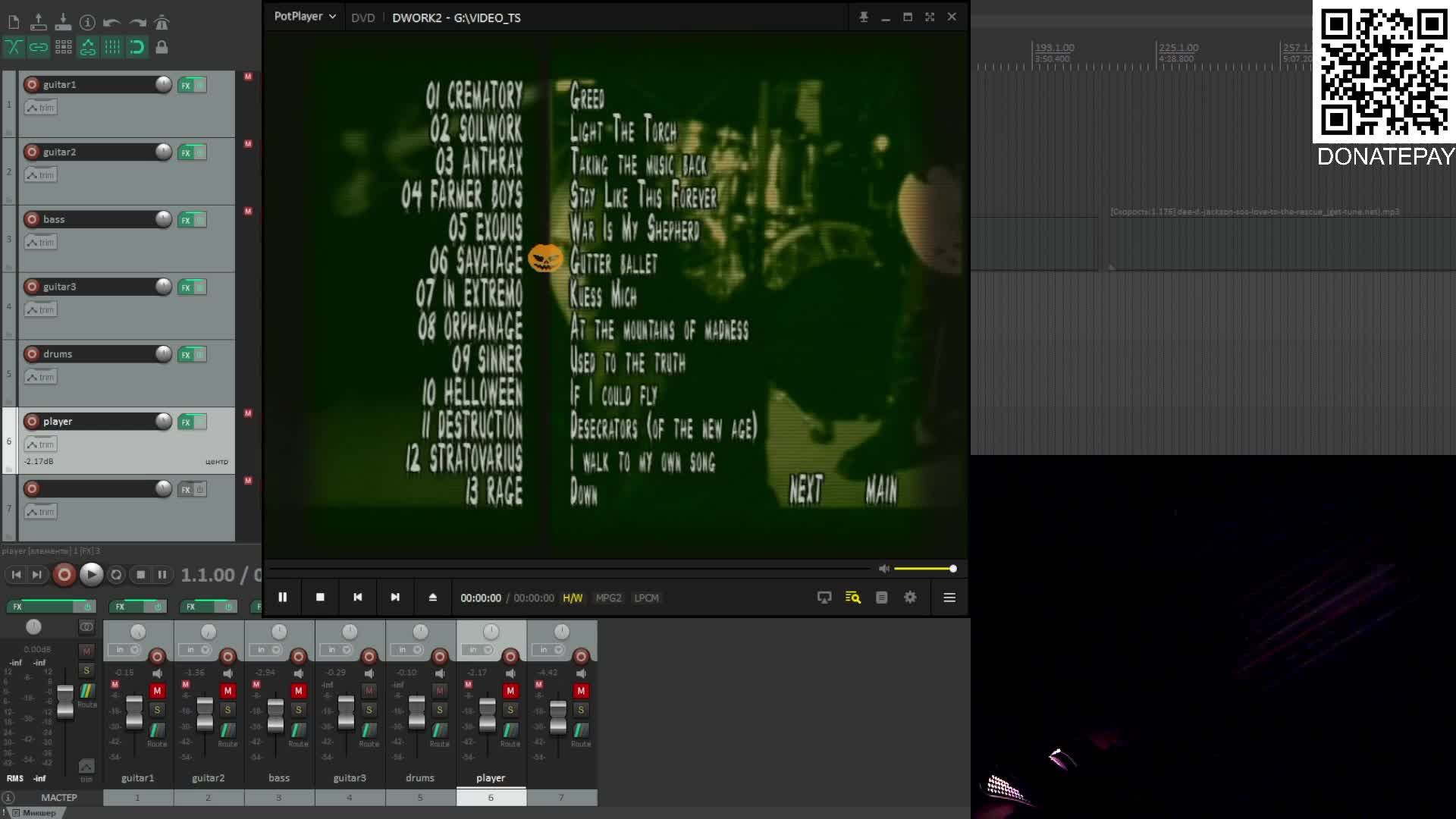The width and height of the screenshot is (1456, 819).
Task: Go to project start in REAPER transport
Action: [x=16, y=575]
